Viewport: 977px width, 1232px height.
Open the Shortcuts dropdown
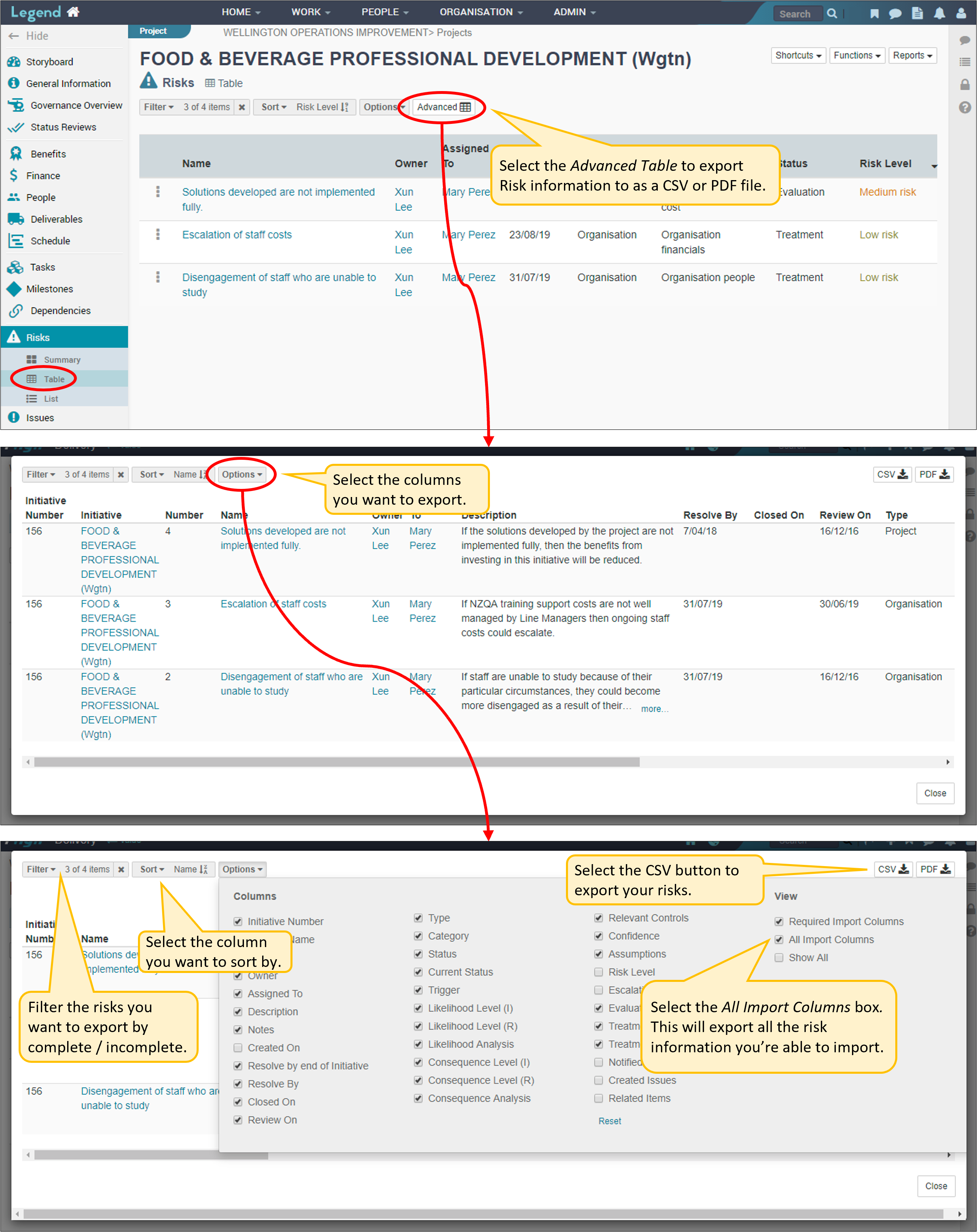[798, 55]
